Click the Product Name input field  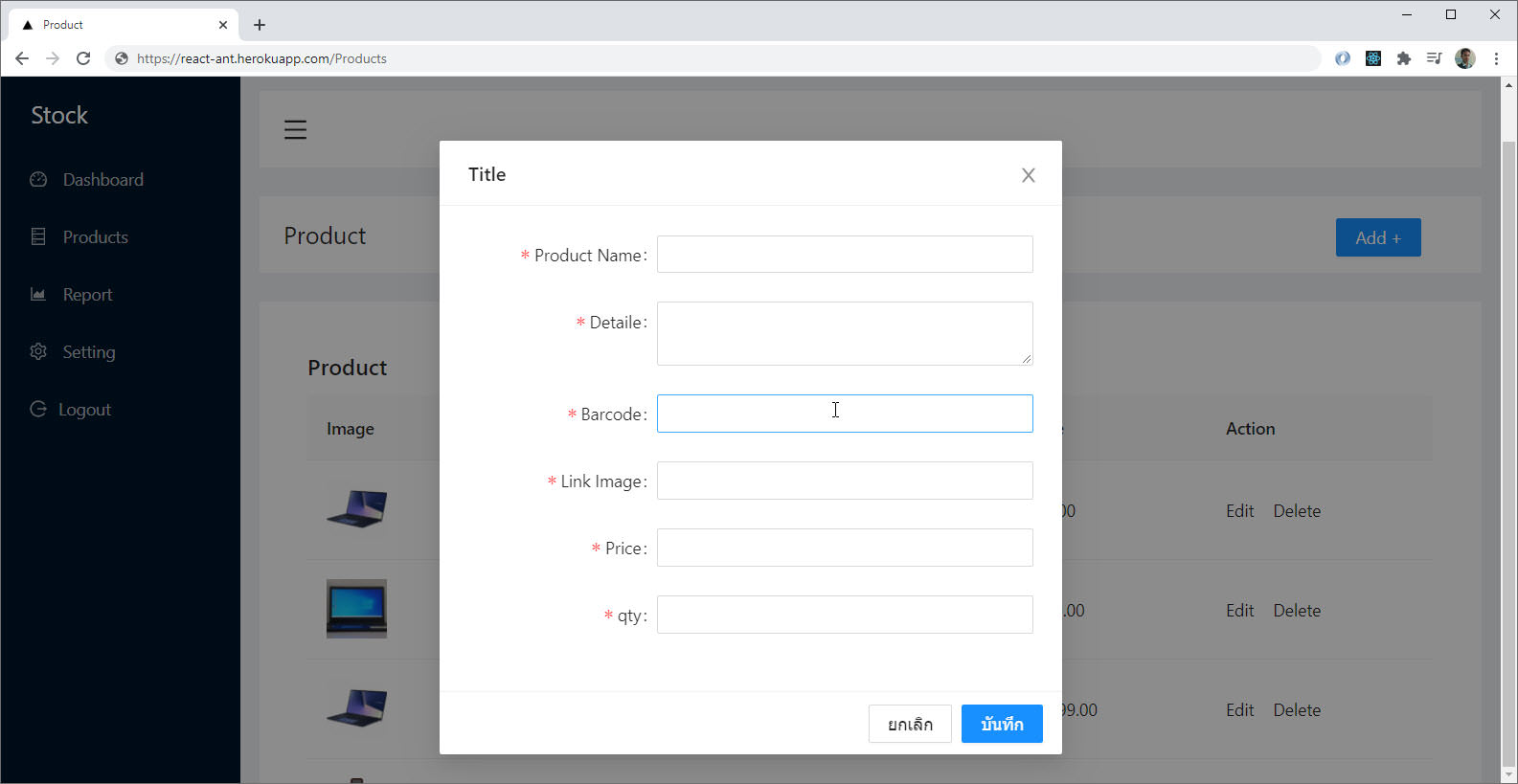[845, 255]
